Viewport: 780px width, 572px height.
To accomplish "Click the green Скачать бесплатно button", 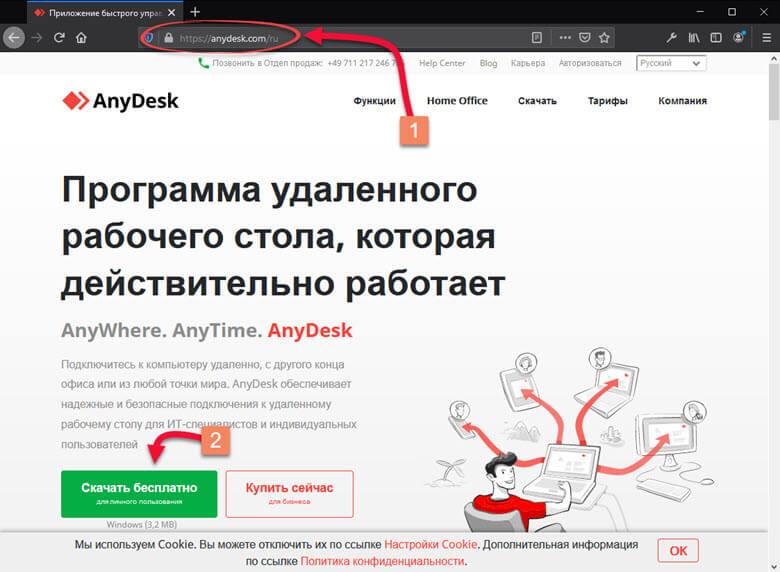I will coord(139,494).
